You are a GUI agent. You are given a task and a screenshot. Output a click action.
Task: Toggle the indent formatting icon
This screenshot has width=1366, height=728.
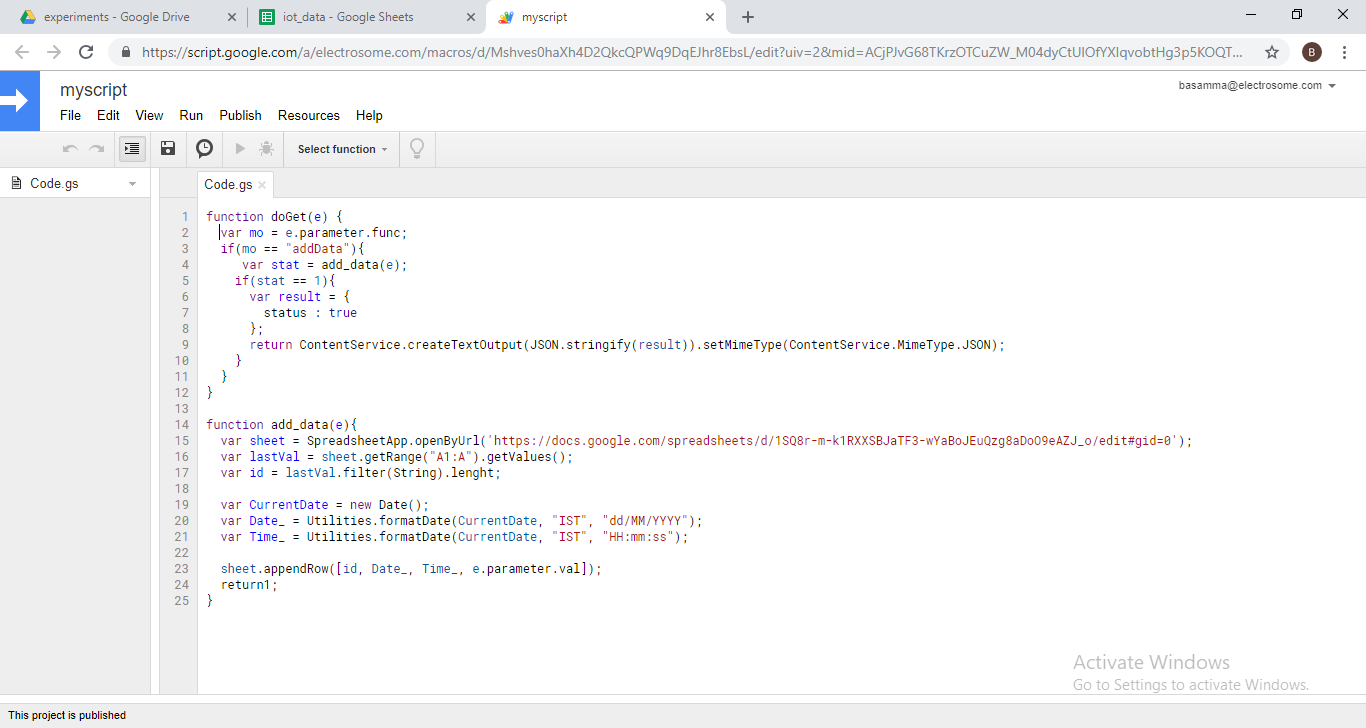click(132, 149)
